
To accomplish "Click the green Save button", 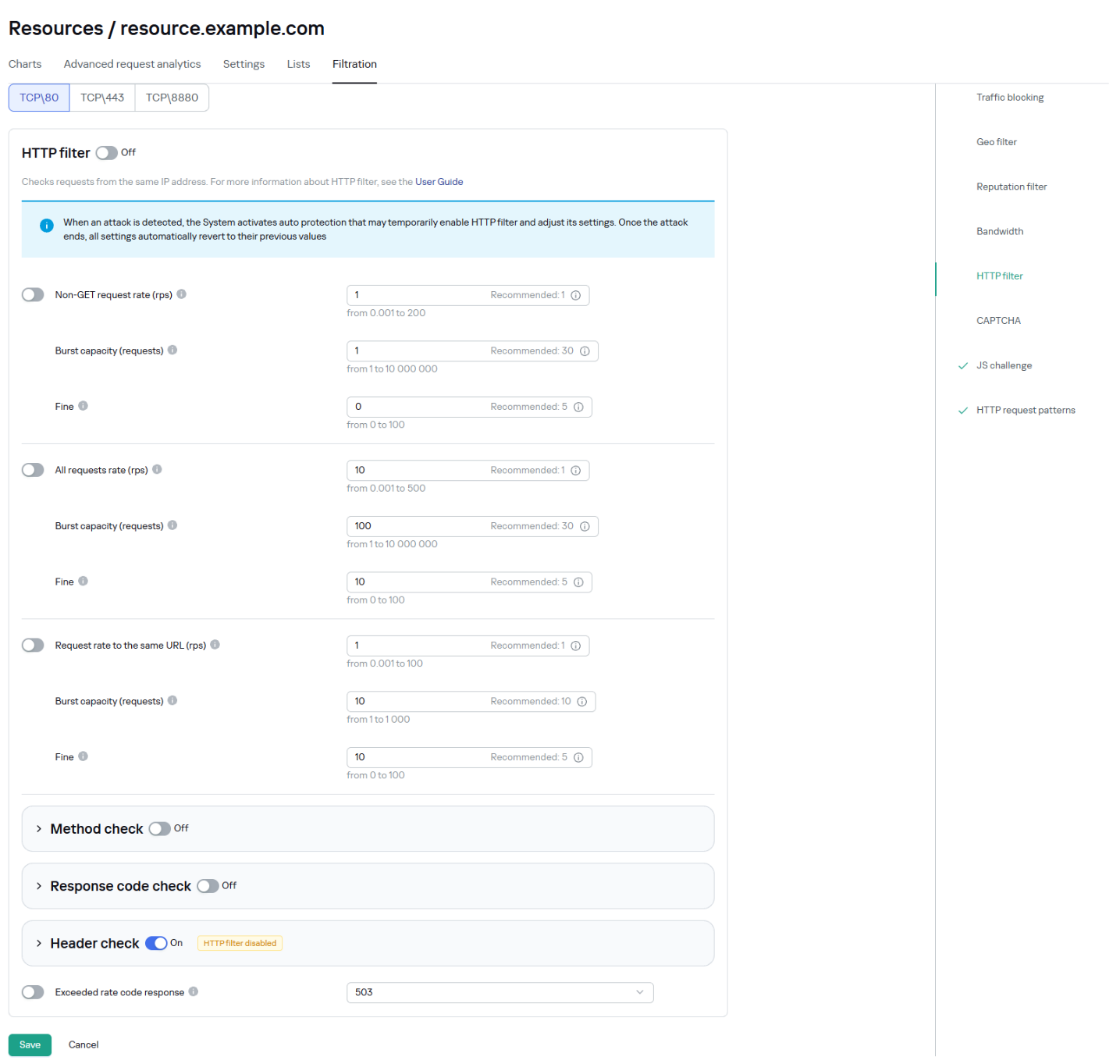I will pyautogui.click(x=30, y=1044).
